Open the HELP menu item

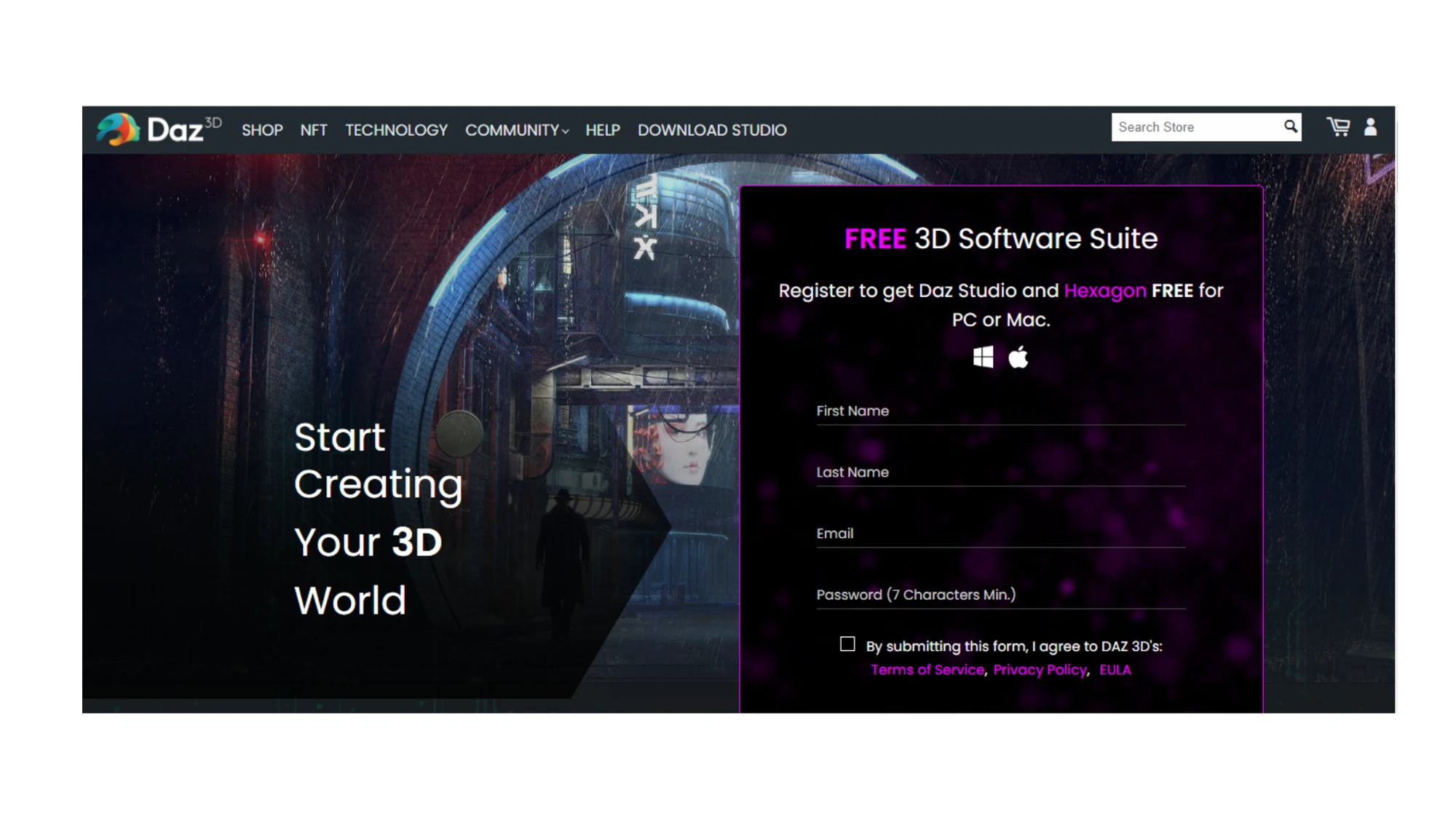tap(603, 130)
